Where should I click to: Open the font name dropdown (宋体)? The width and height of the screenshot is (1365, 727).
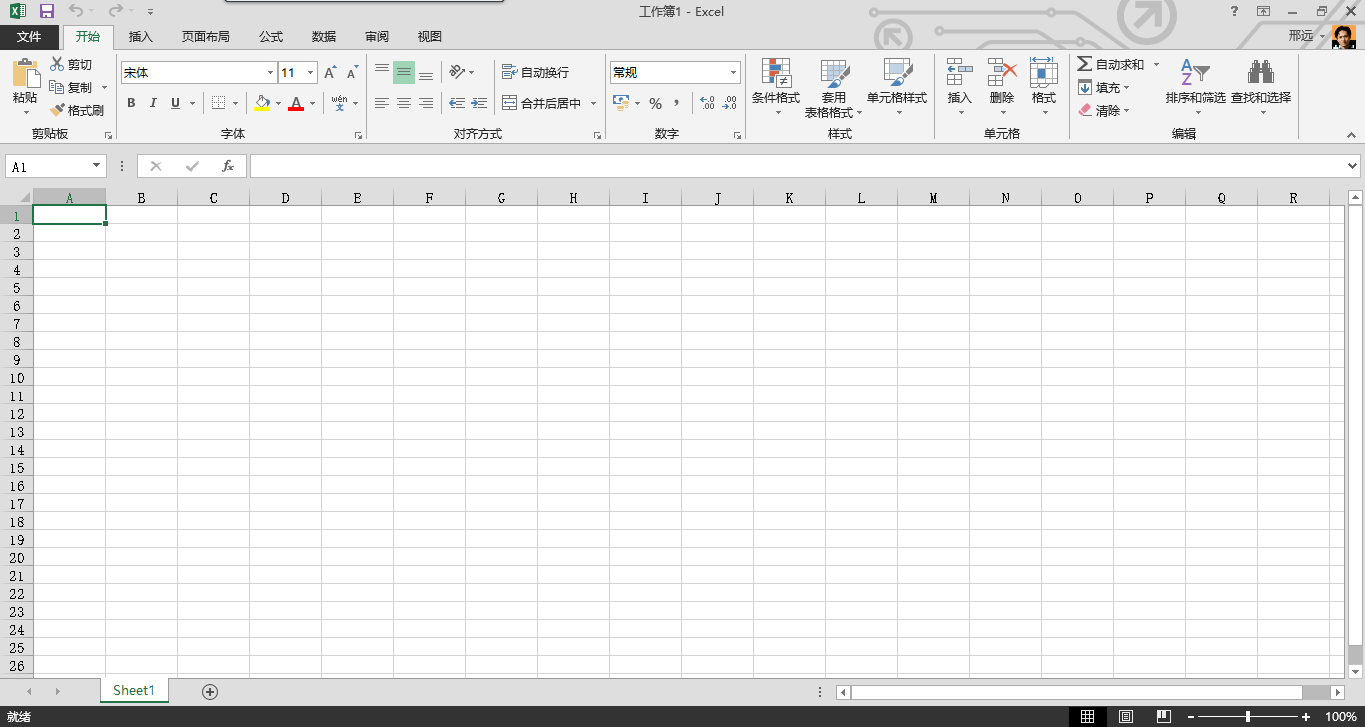click(270, 73)
